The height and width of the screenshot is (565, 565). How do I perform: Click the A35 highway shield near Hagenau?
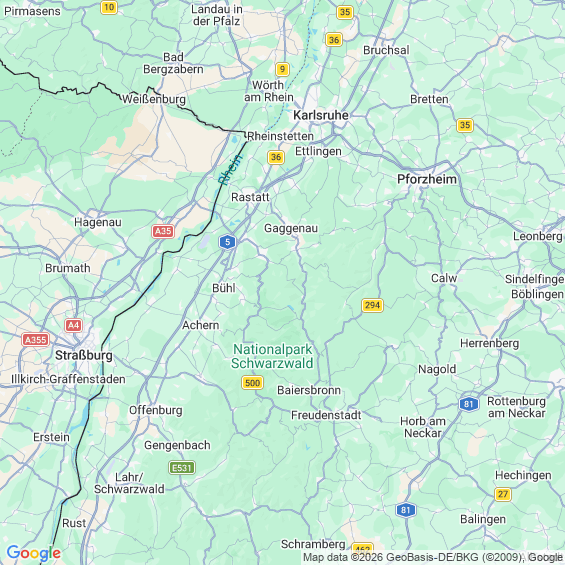pos(163,231)
